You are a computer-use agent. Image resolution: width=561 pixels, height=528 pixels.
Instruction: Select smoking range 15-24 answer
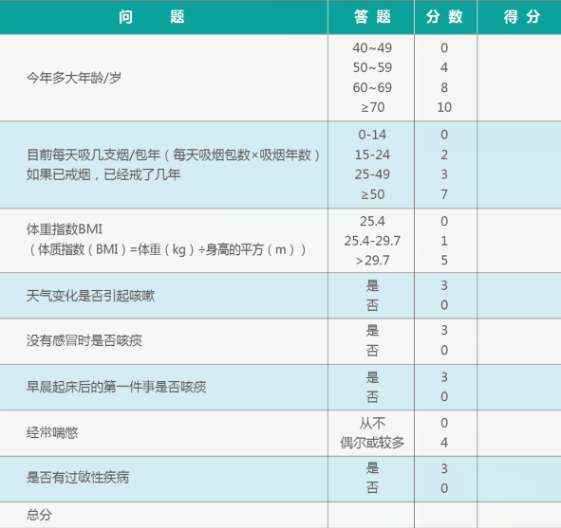click(372, 155)
